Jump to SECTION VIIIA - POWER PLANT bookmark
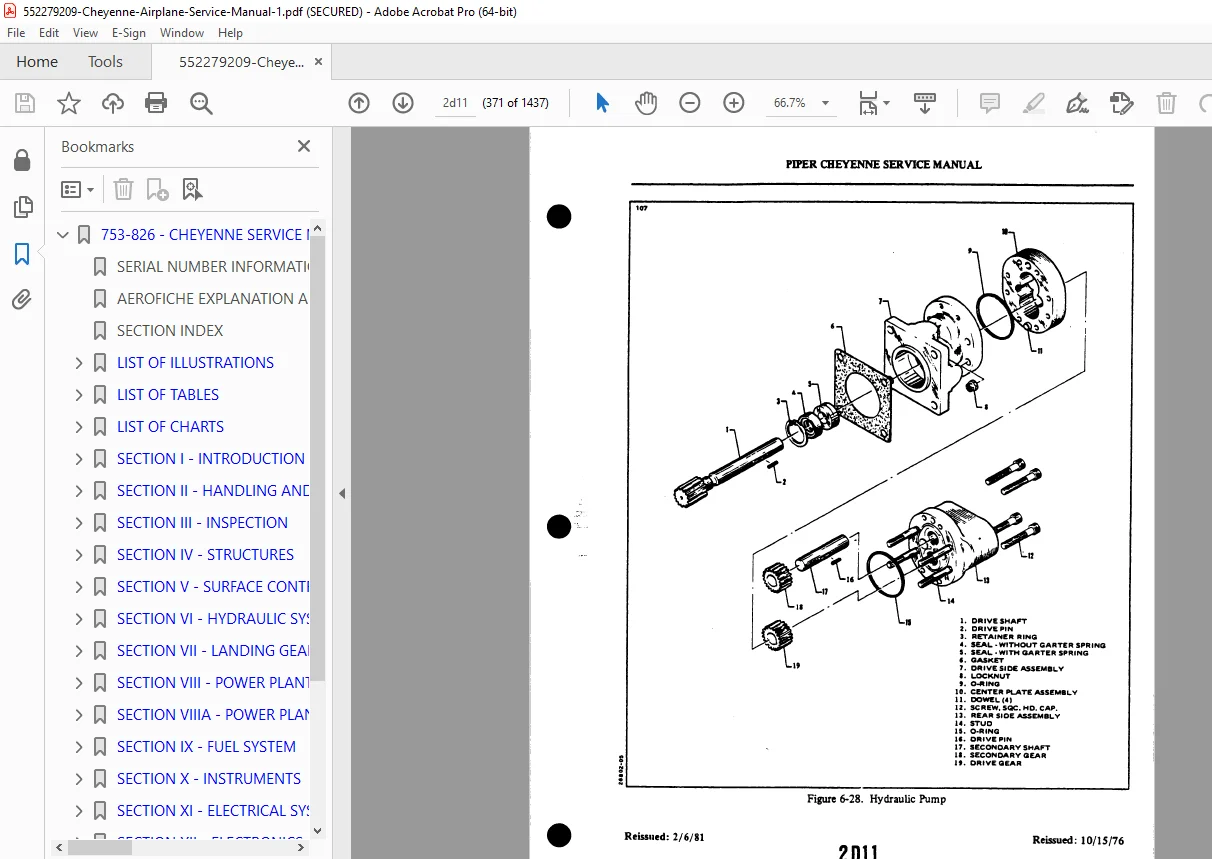This screenshot has width=1212, height=859. pyautogui.click(x=213, y=715)
